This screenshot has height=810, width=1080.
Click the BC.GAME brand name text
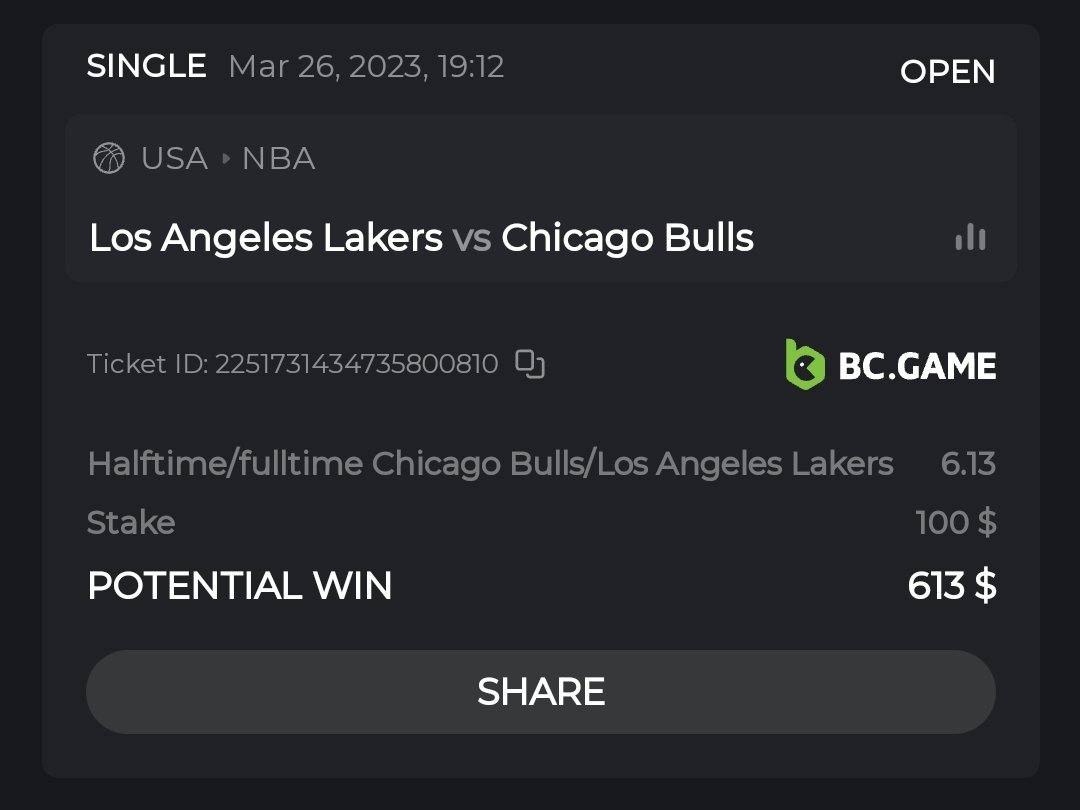pos(917,366)
